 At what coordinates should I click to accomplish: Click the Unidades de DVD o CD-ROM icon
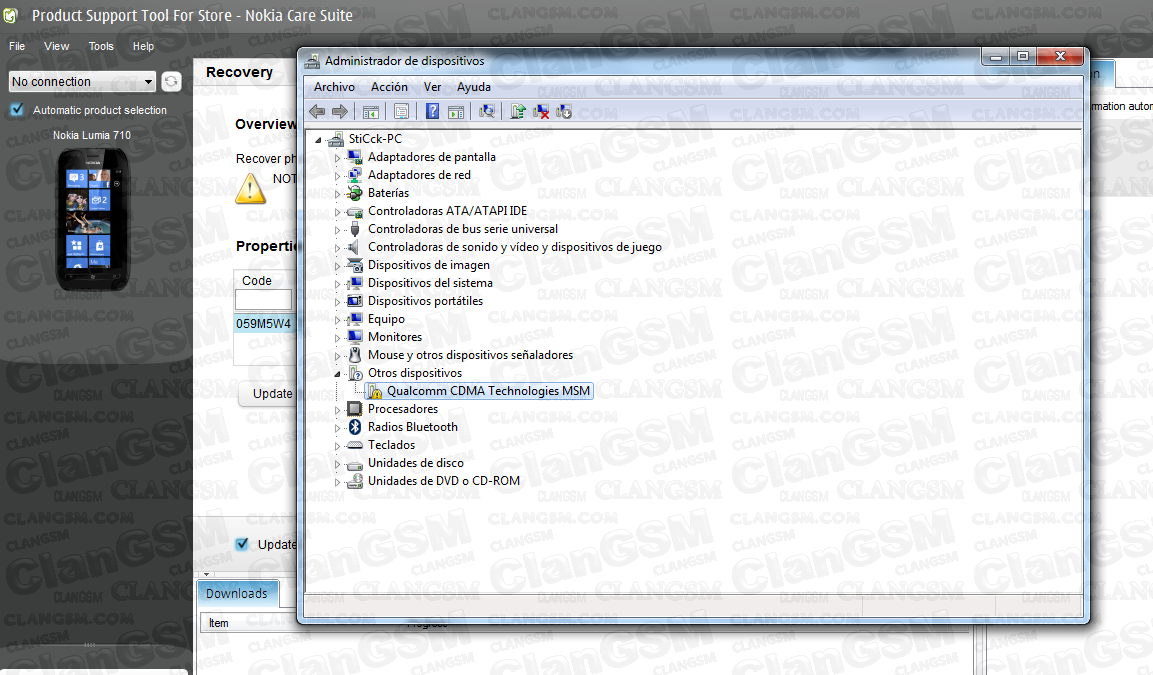coord(355,482)
